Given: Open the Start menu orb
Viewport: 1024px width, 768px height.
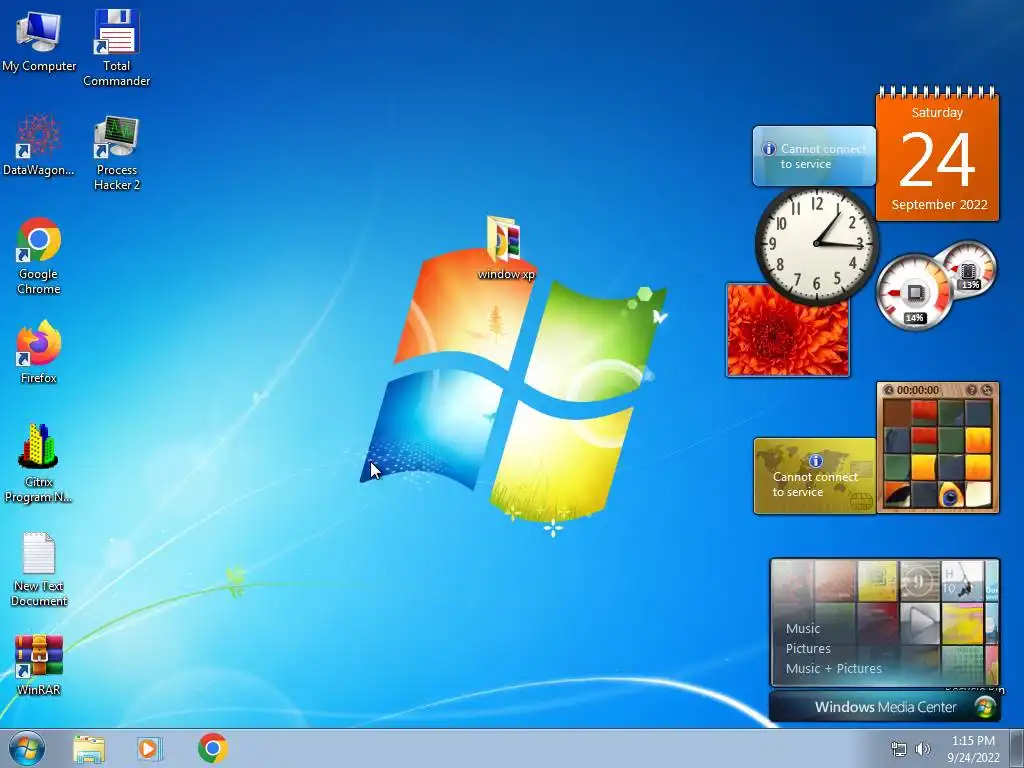Looking at the screenshot, I should coord(26,748).
